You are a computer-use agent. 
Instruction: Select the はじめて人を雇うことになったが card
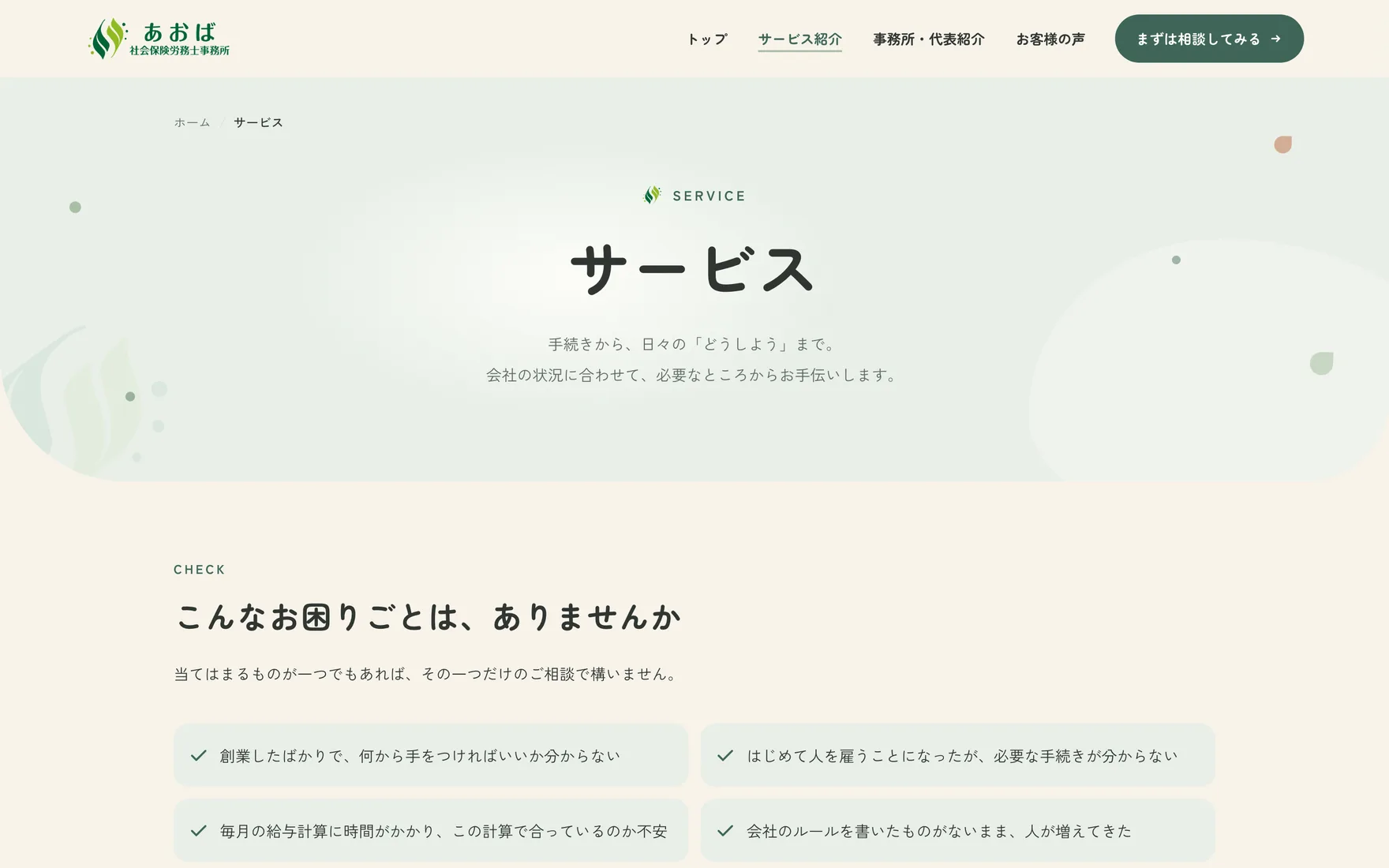(x=957, y=755)
